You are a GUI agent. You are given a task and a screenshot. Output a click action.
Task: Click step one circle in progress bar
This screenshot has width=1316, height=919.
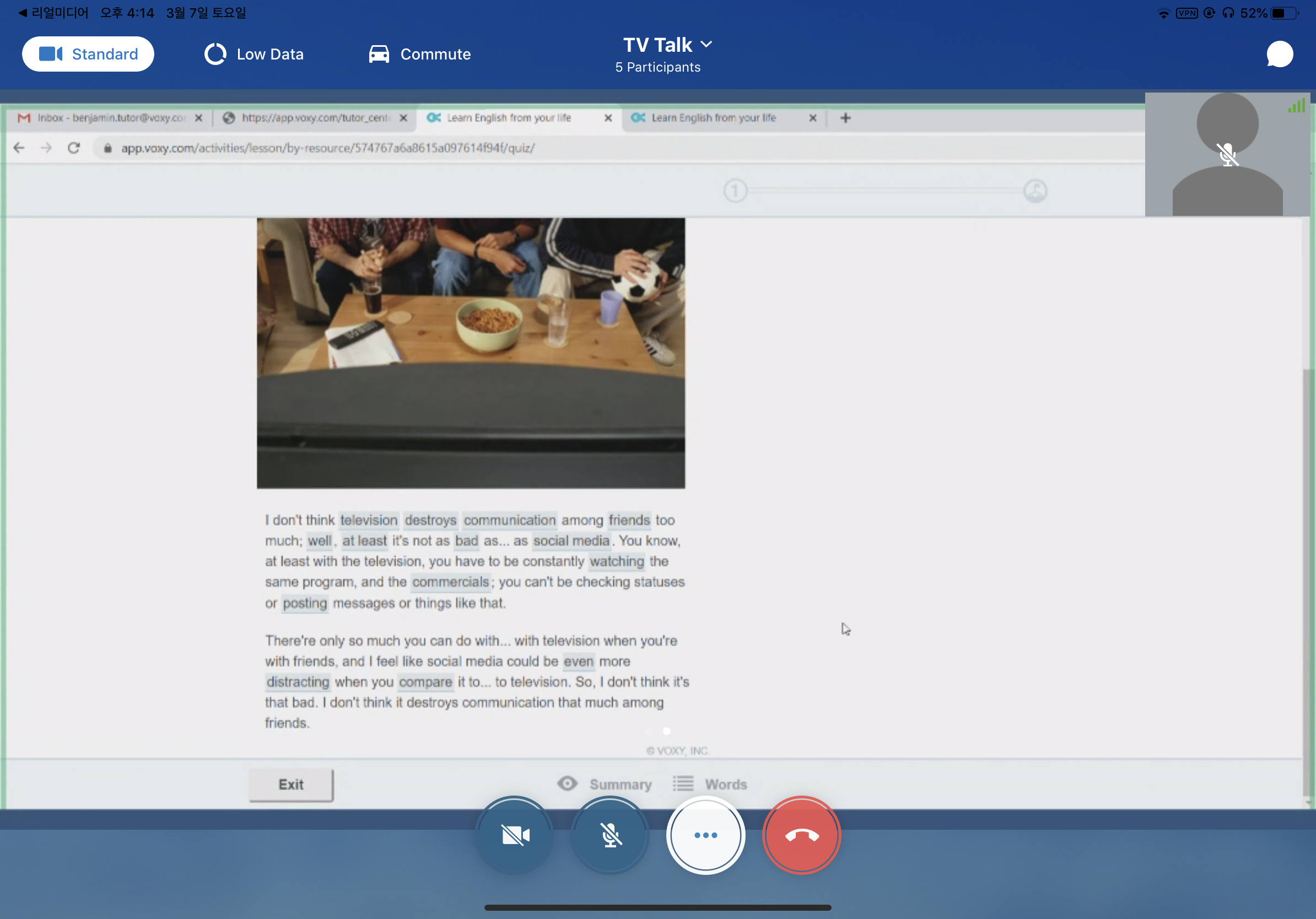(735, 191)
